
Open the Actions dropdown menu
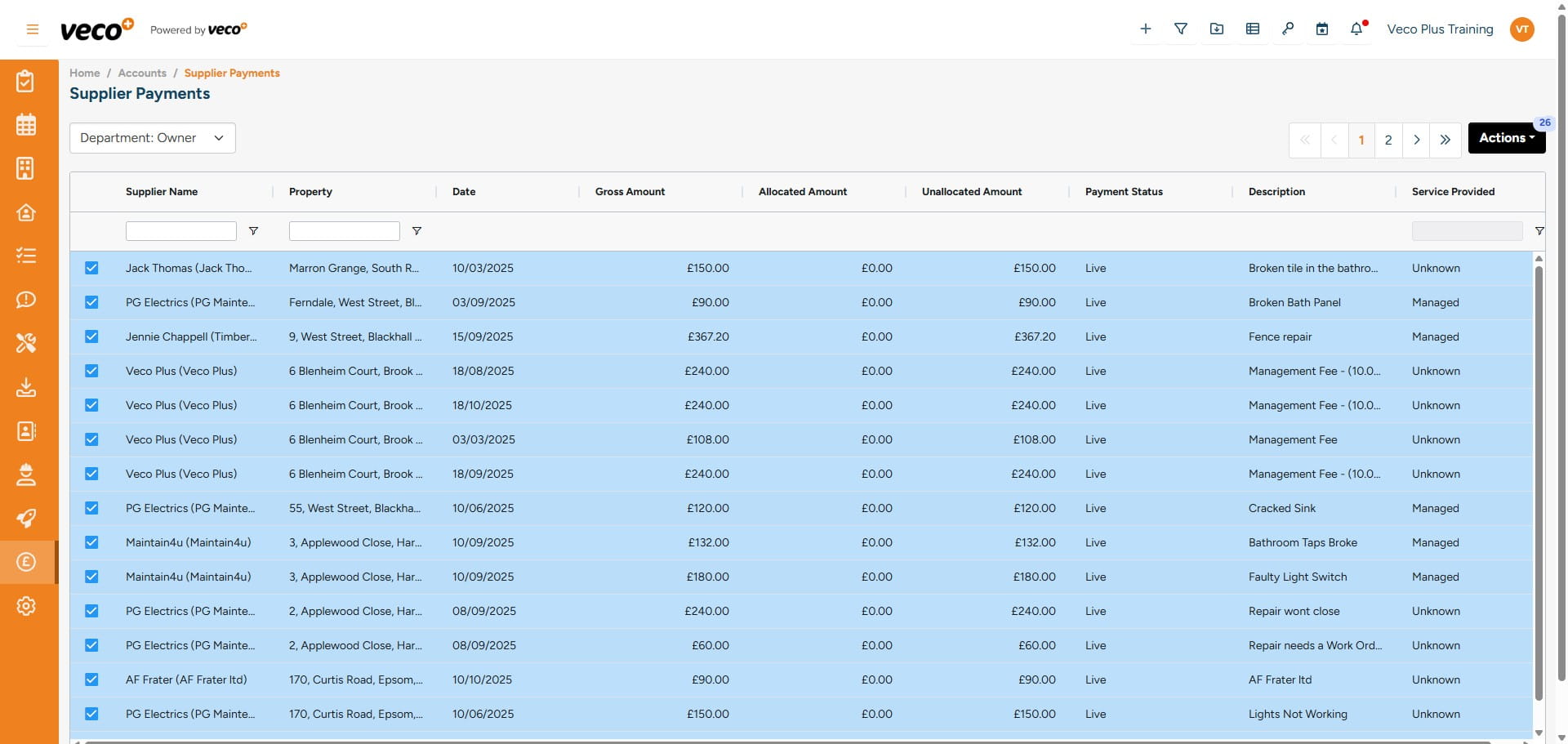[1506, 137]
